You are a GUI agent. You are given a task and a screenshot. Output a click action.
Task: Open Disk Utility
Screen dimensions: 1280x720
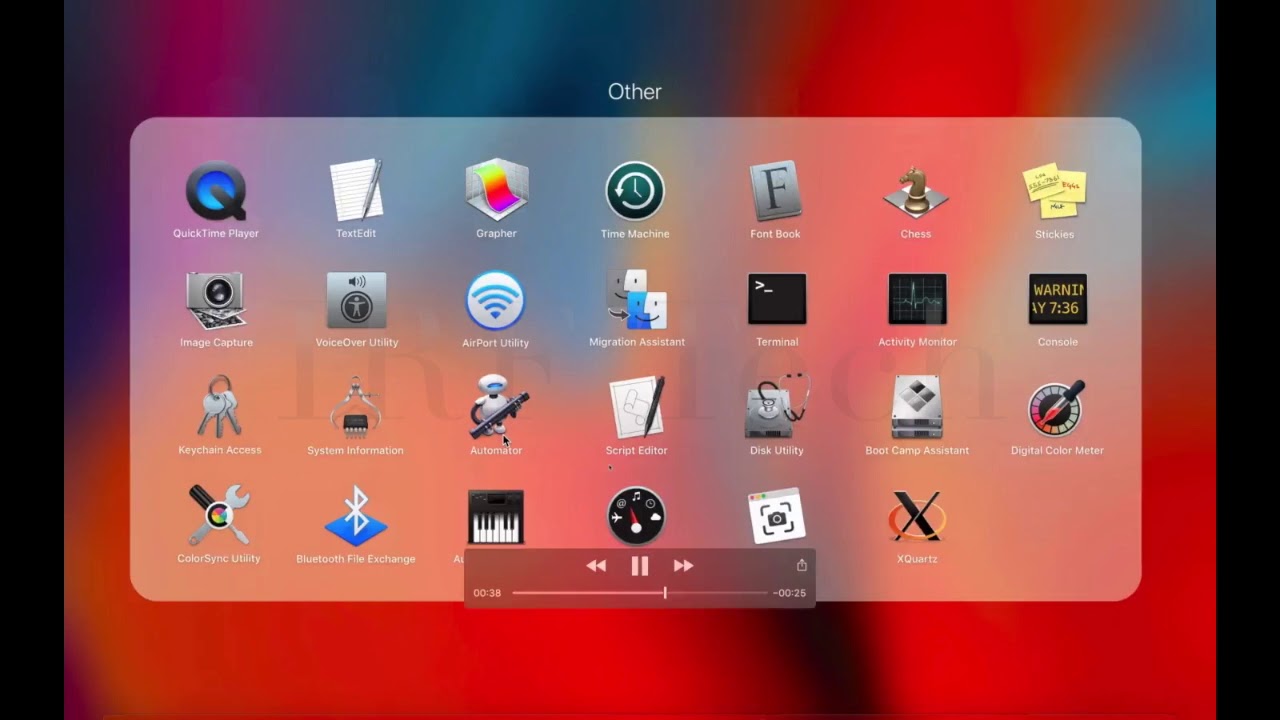tap(776, 407)
